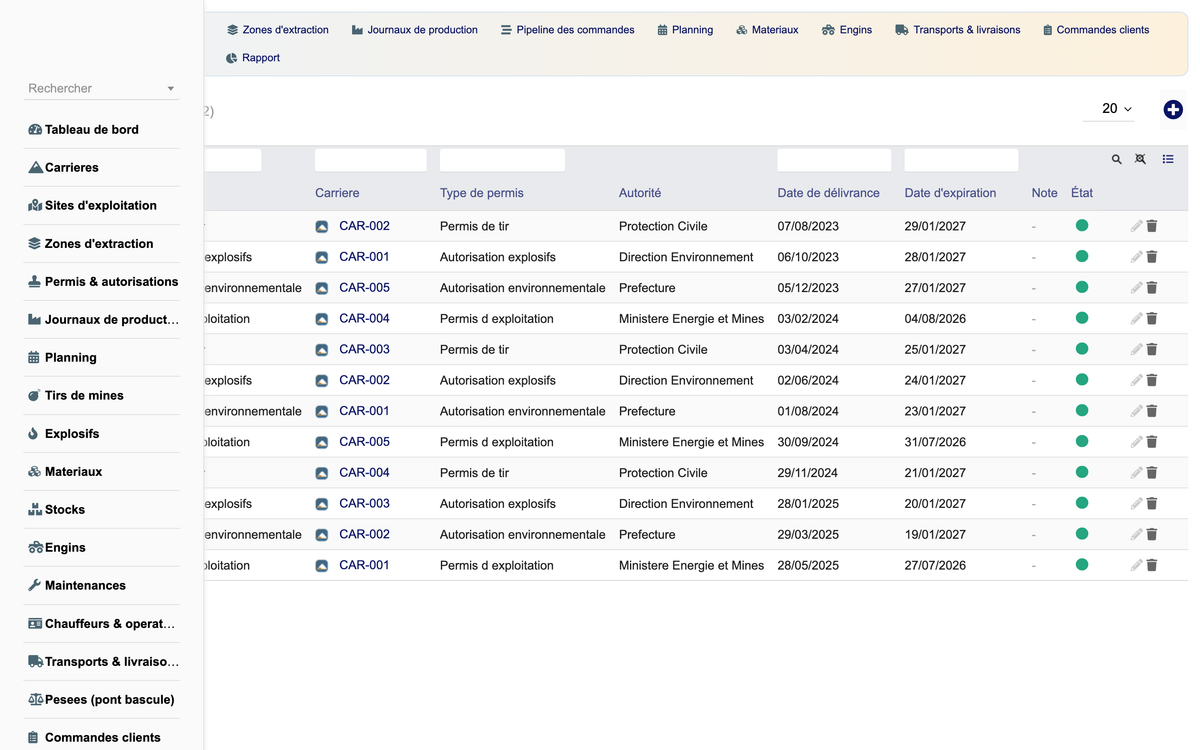Delete the permit expiring 27/01/2027
The image size is (1200, 750).
click(1152, 288)
